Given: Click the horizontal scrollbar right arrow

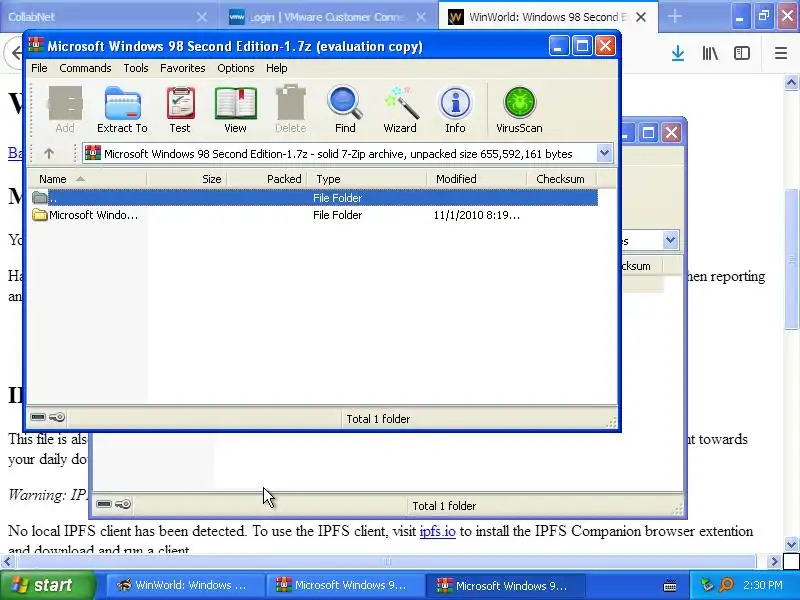Looking at the screenshot, I should coord(774,562).
